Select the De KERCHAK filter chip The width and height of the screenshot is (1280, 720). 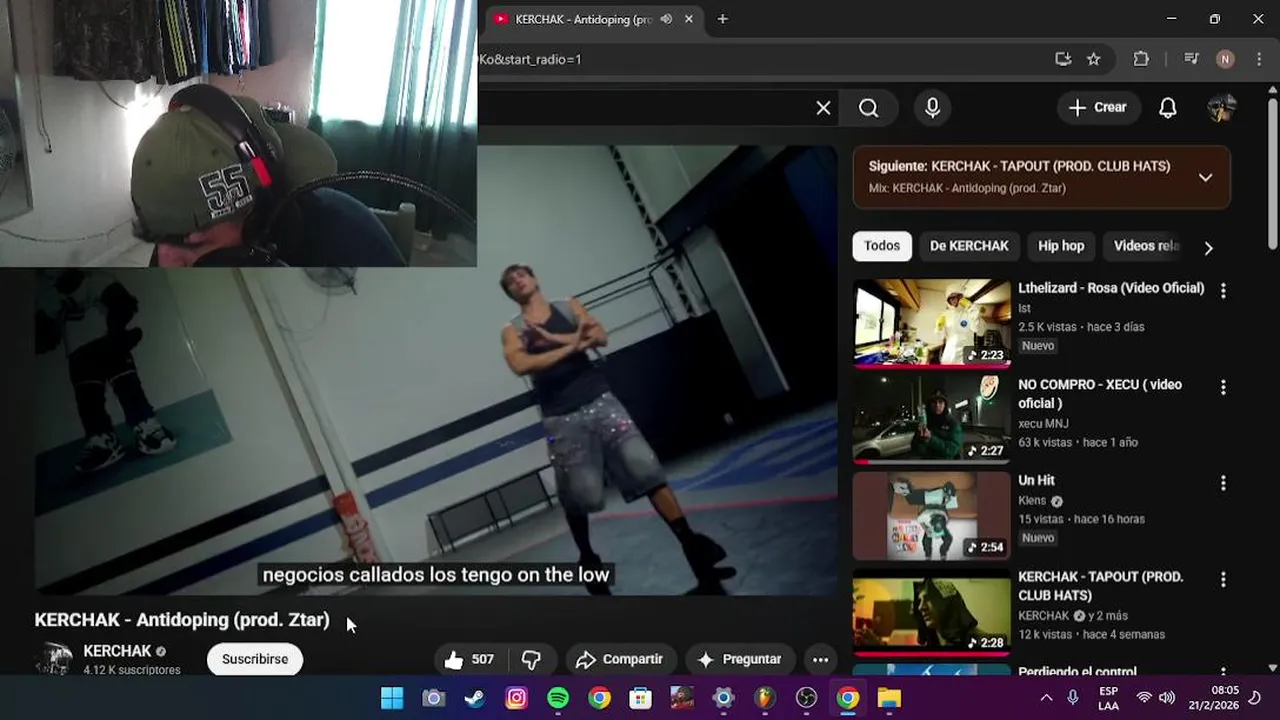(969, 246)
